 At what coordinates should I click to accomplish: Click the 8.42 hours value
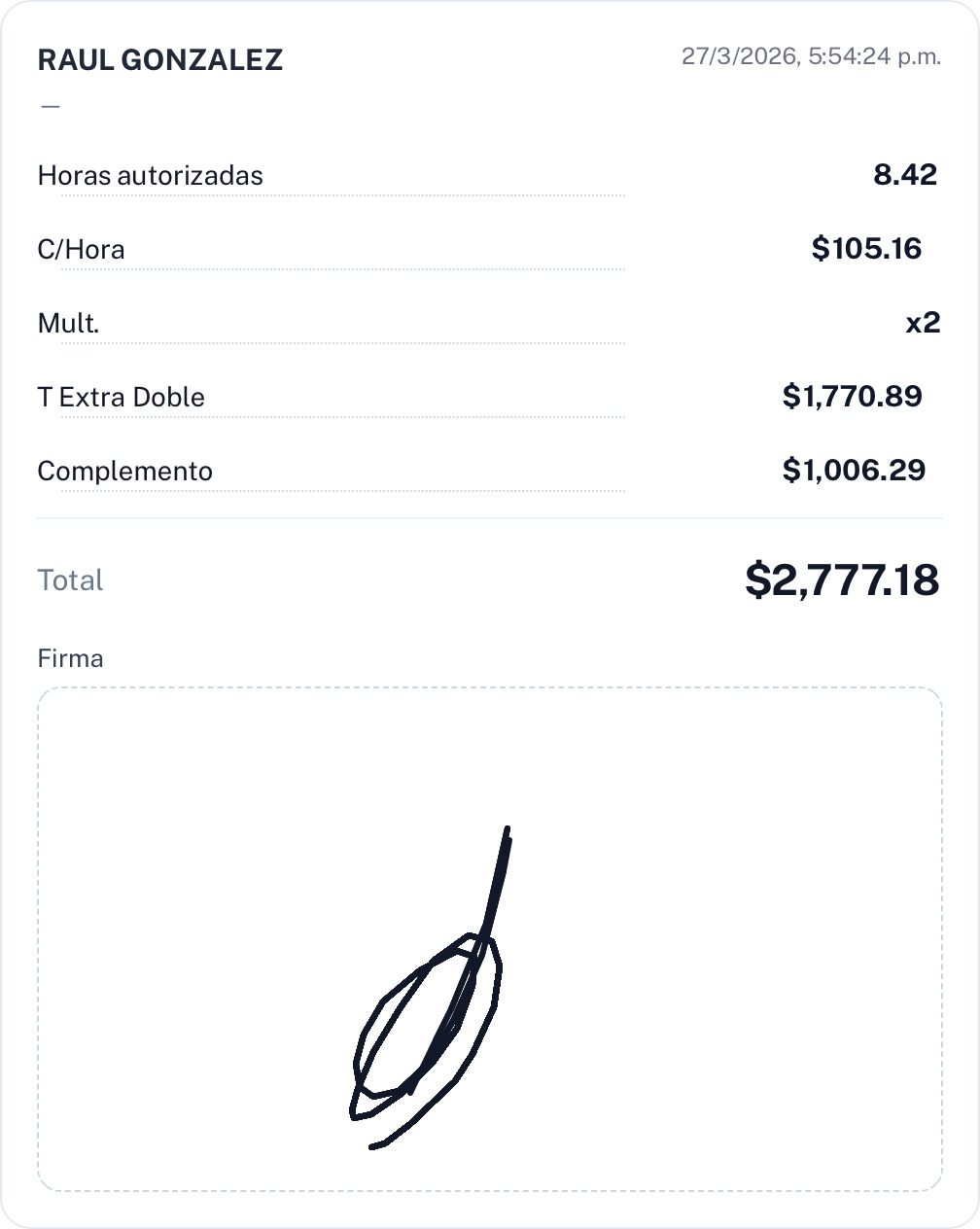point(904,175)
